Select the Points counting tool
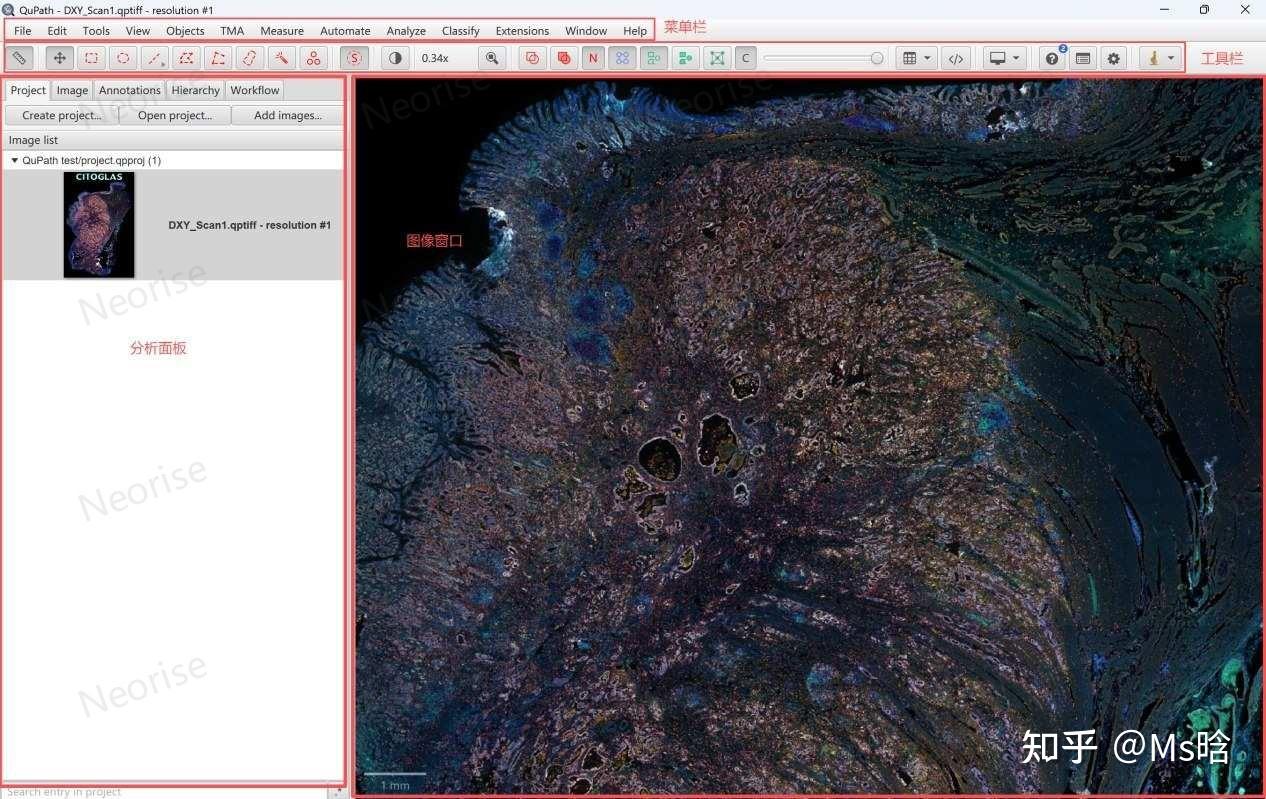Image resolution: width=1266 pixels, height=799 pixels. tap(314, 58)
